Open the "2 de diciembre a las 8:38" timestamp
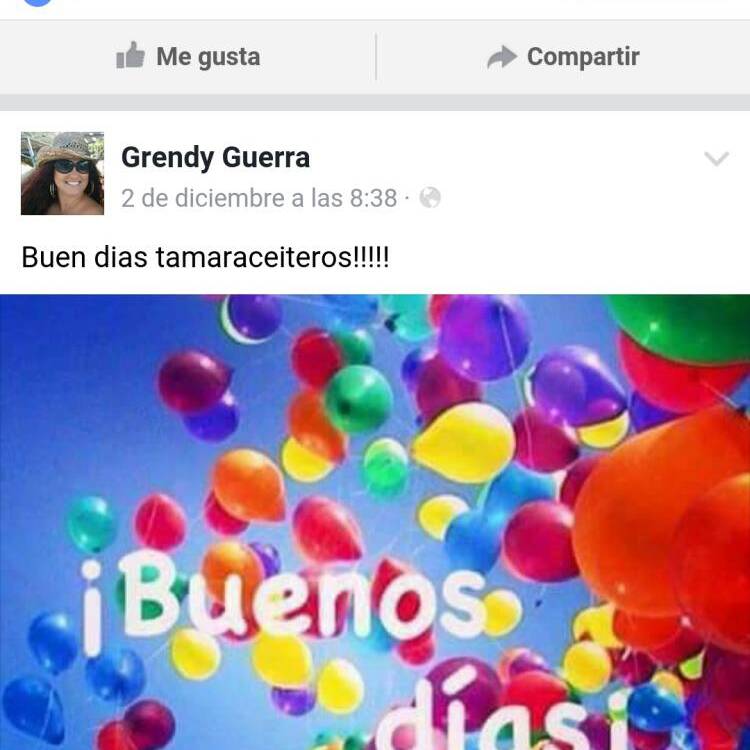Screen dimensions: 750x750 tap(259, 198)
